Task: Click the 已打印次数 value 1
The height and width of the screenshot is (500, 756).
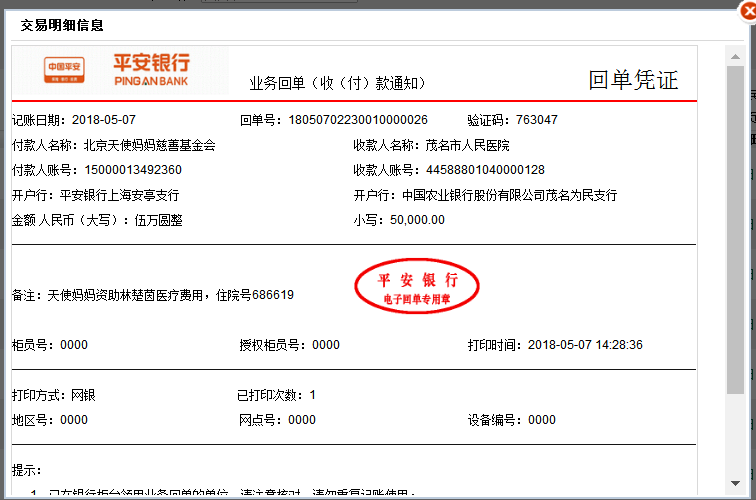Action: click(312, 395)
